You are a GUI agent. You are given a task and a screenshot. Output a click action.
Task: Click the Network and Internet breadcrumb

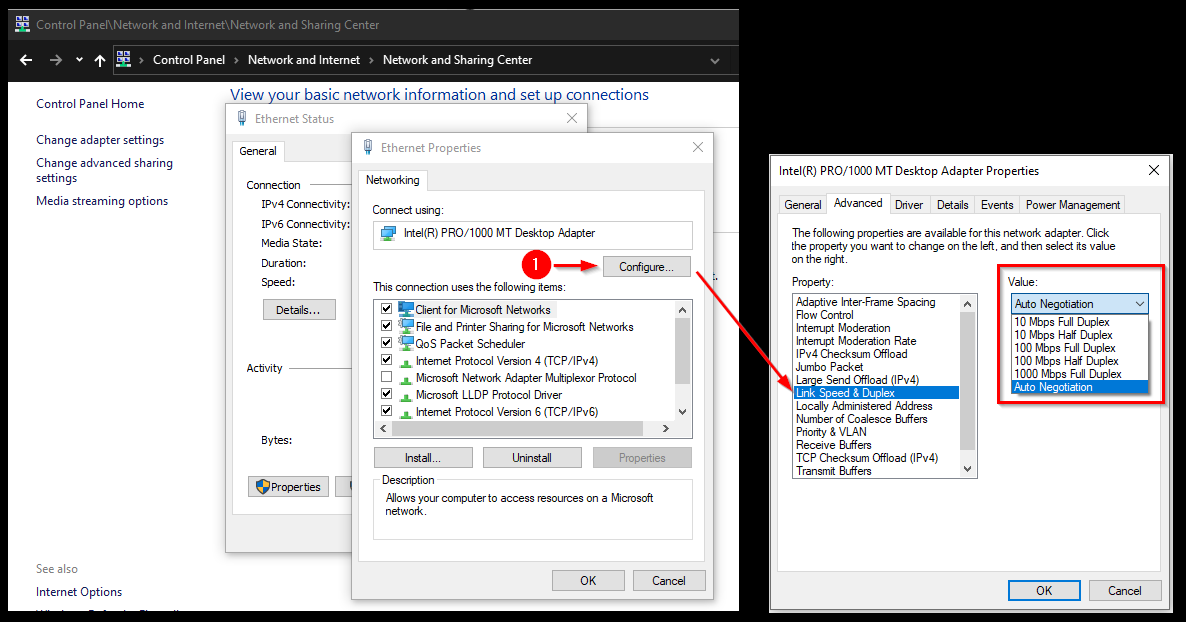[304, 60]
